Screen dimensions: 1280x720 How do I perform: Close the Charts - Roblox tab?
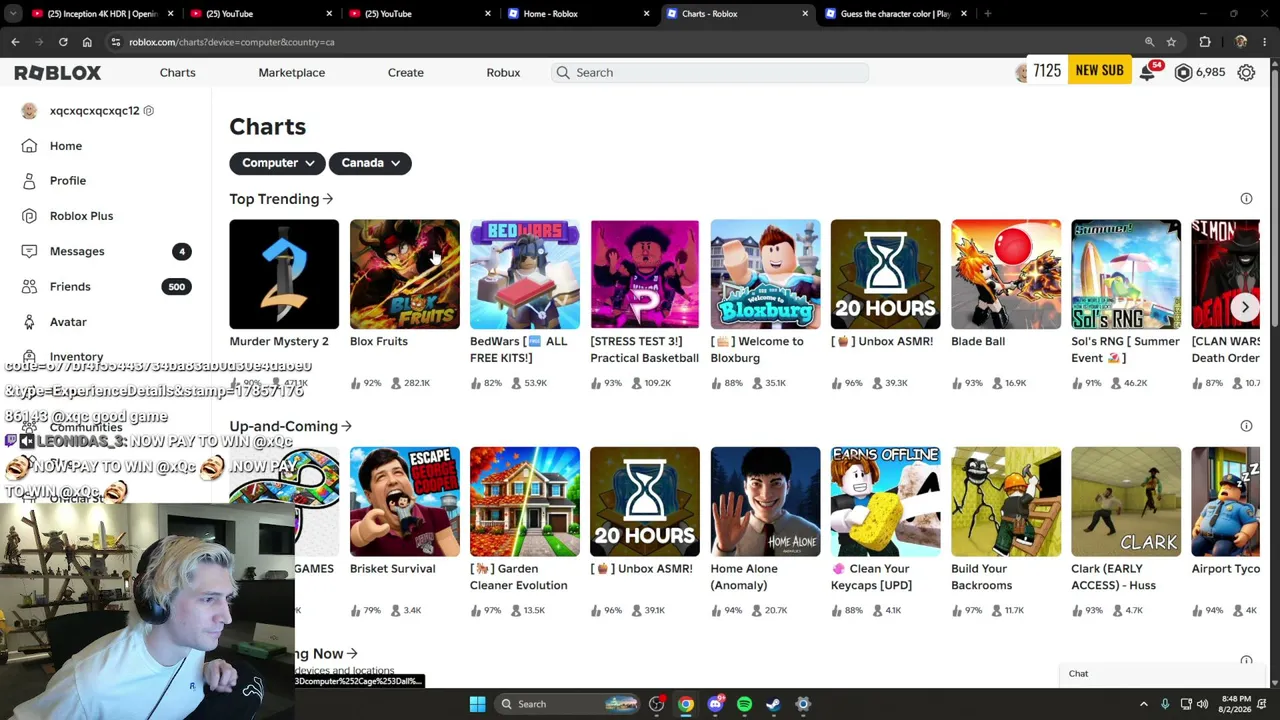pyautogui.click(x=805, y=14)
